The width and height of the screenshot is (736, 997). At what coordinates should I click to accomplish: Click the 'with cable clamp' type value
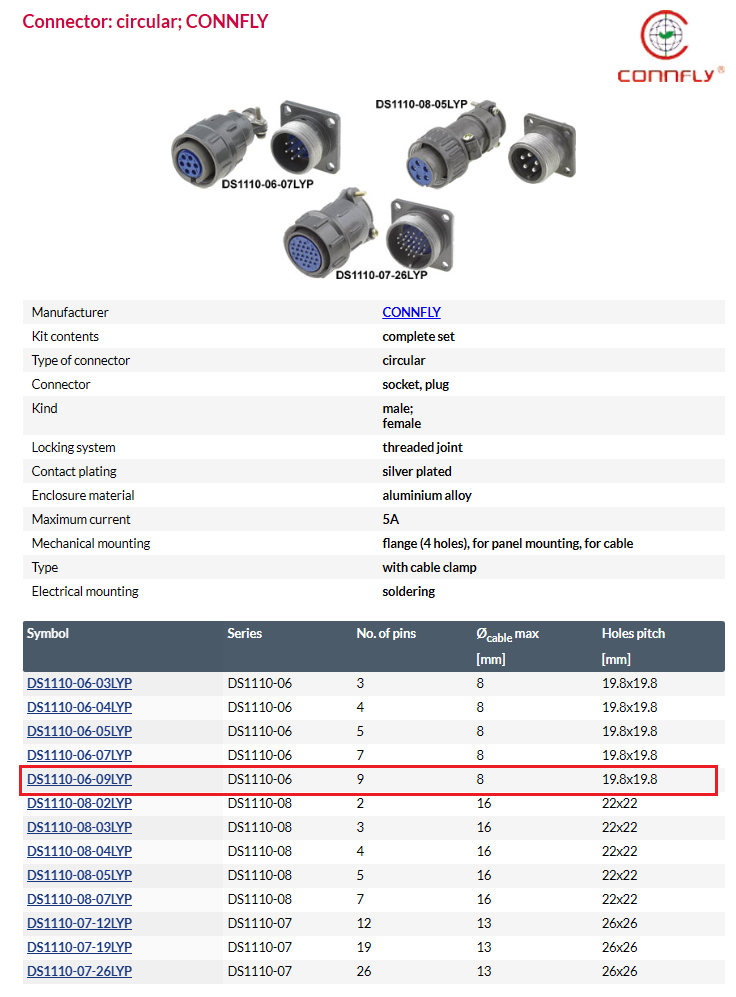coord(430,567)
